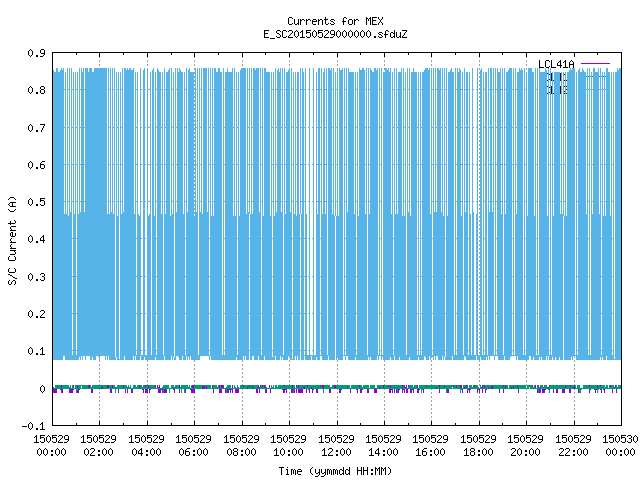Click the 0.9 y-axis tick label

coord(36,53)
